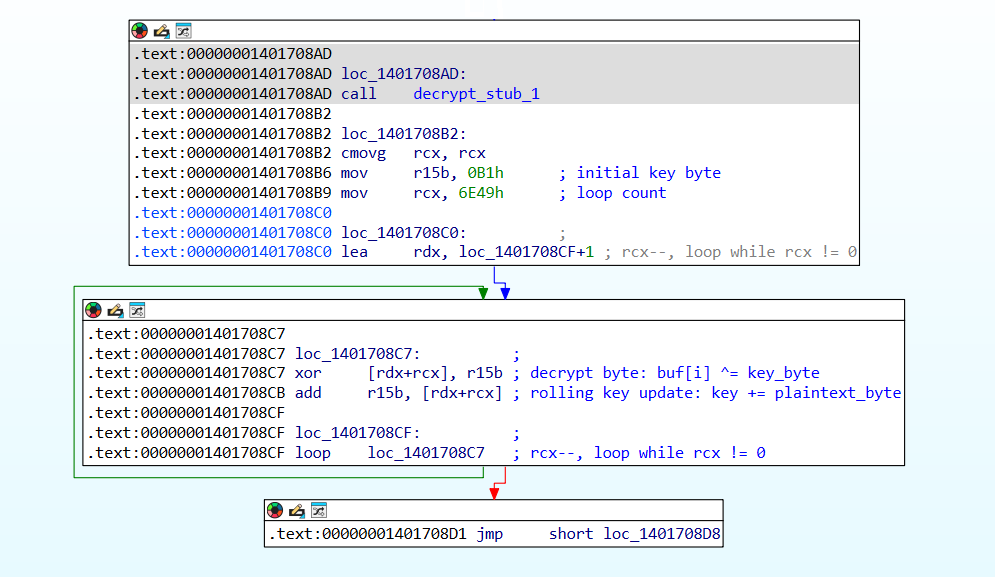995x577 pixels.
Task: Click color icon in loc_1401708C7 node
Action: (93, 310)
